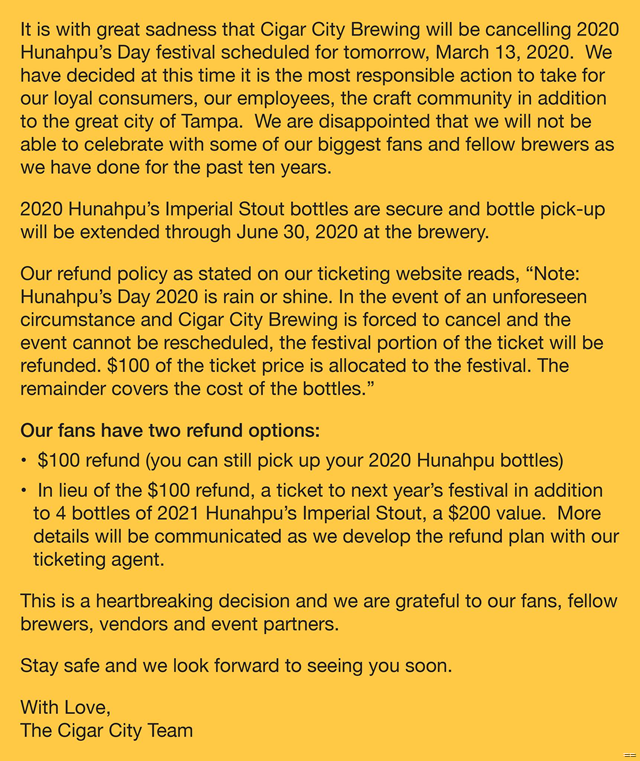The height and width of the screenshot is (761, 640).
Task: Click "remainder covers the cost of the bottles"
Action: [195, 389]
